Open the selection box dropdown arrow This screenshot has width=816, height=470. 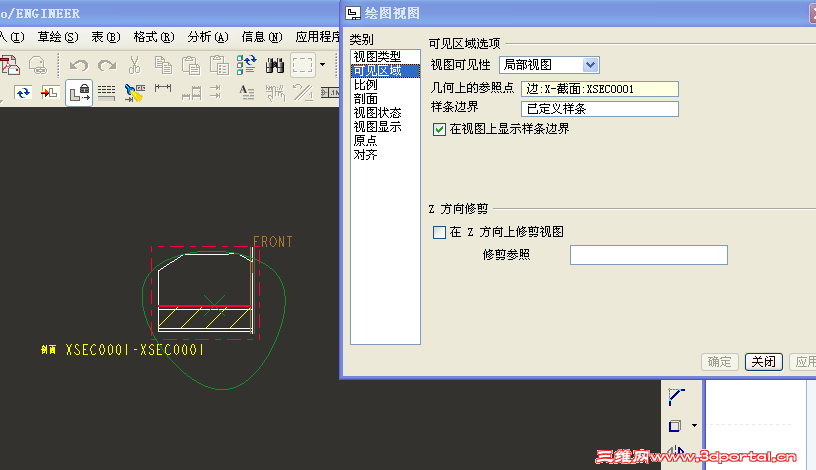[x=323, y=65]
